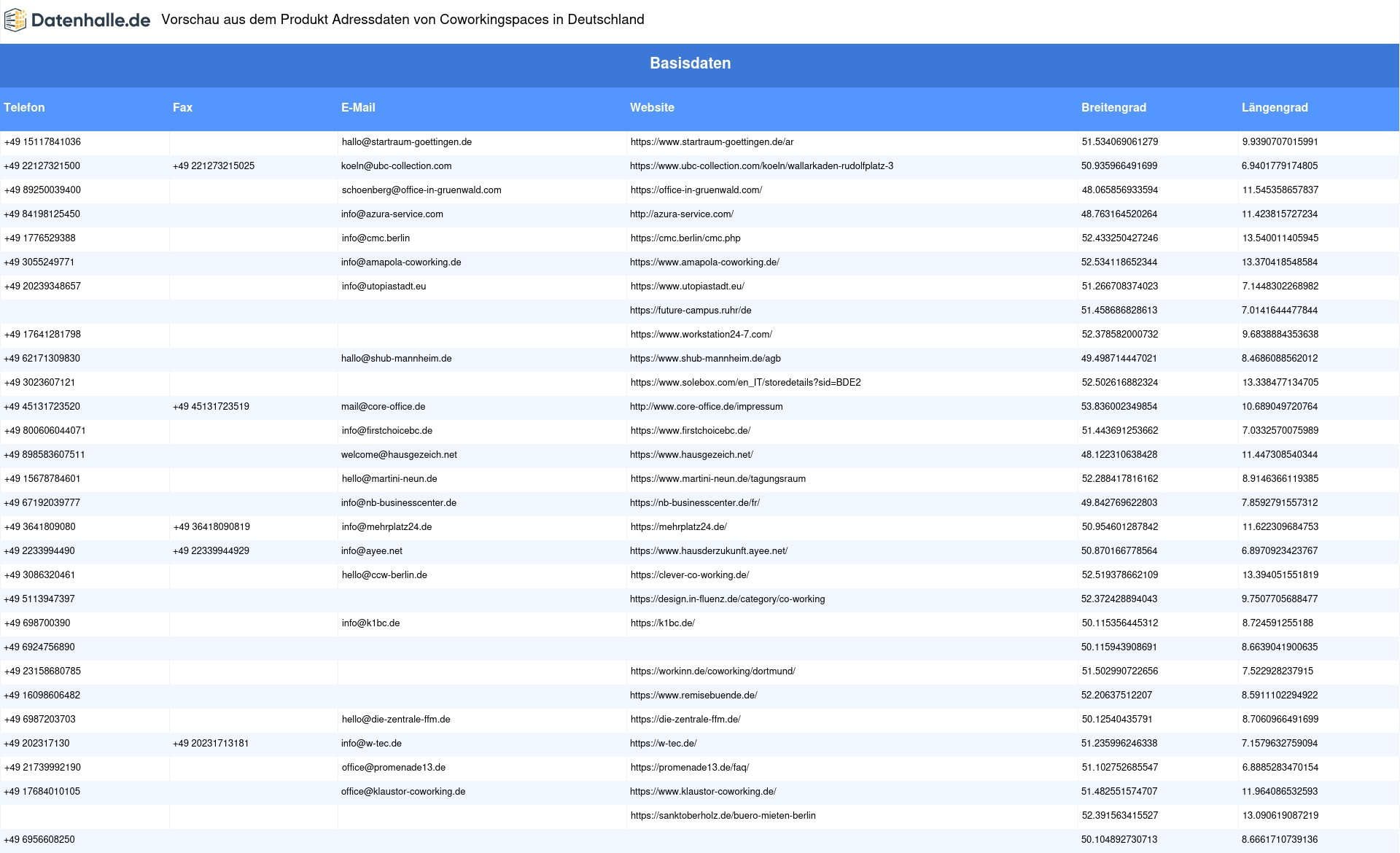Select fax number +49 45131723519
This screenshot has height=853, width=1400.
(x=211, y=407)
